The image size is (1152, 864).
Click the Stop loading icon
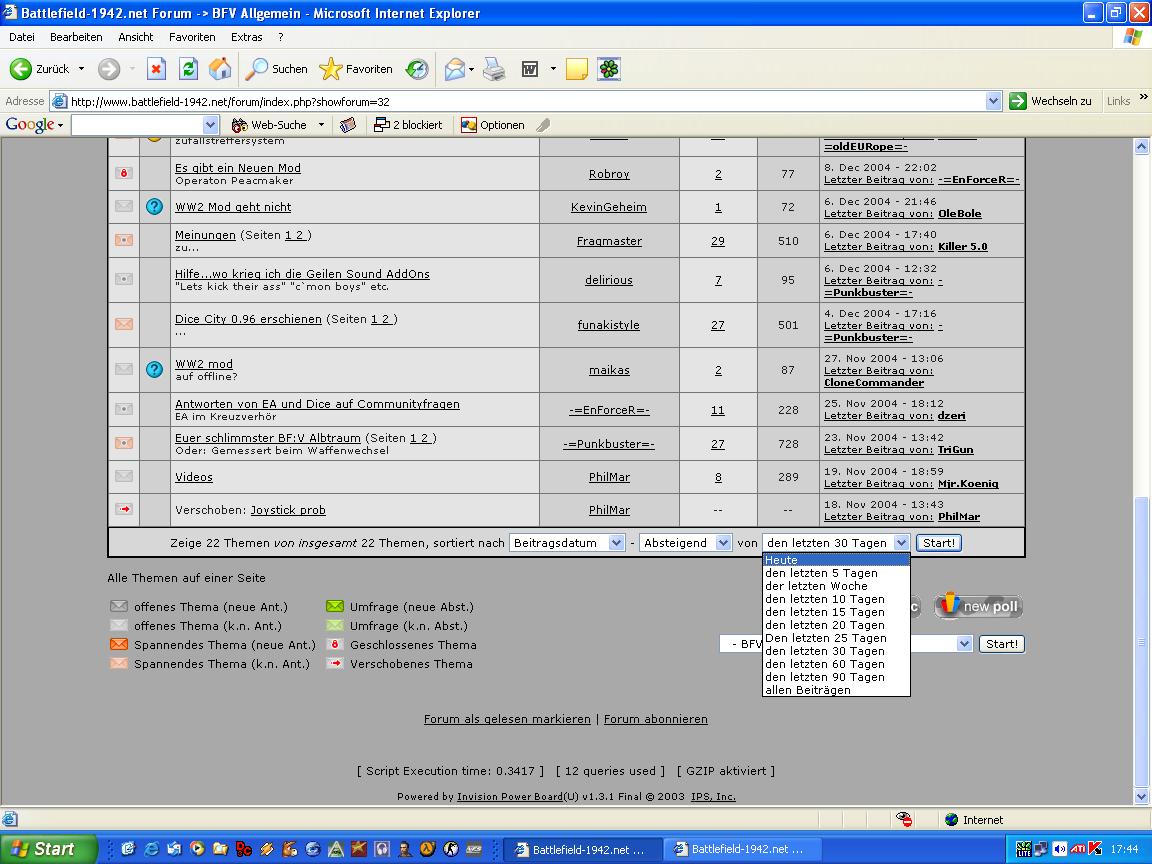pos(156,69)
